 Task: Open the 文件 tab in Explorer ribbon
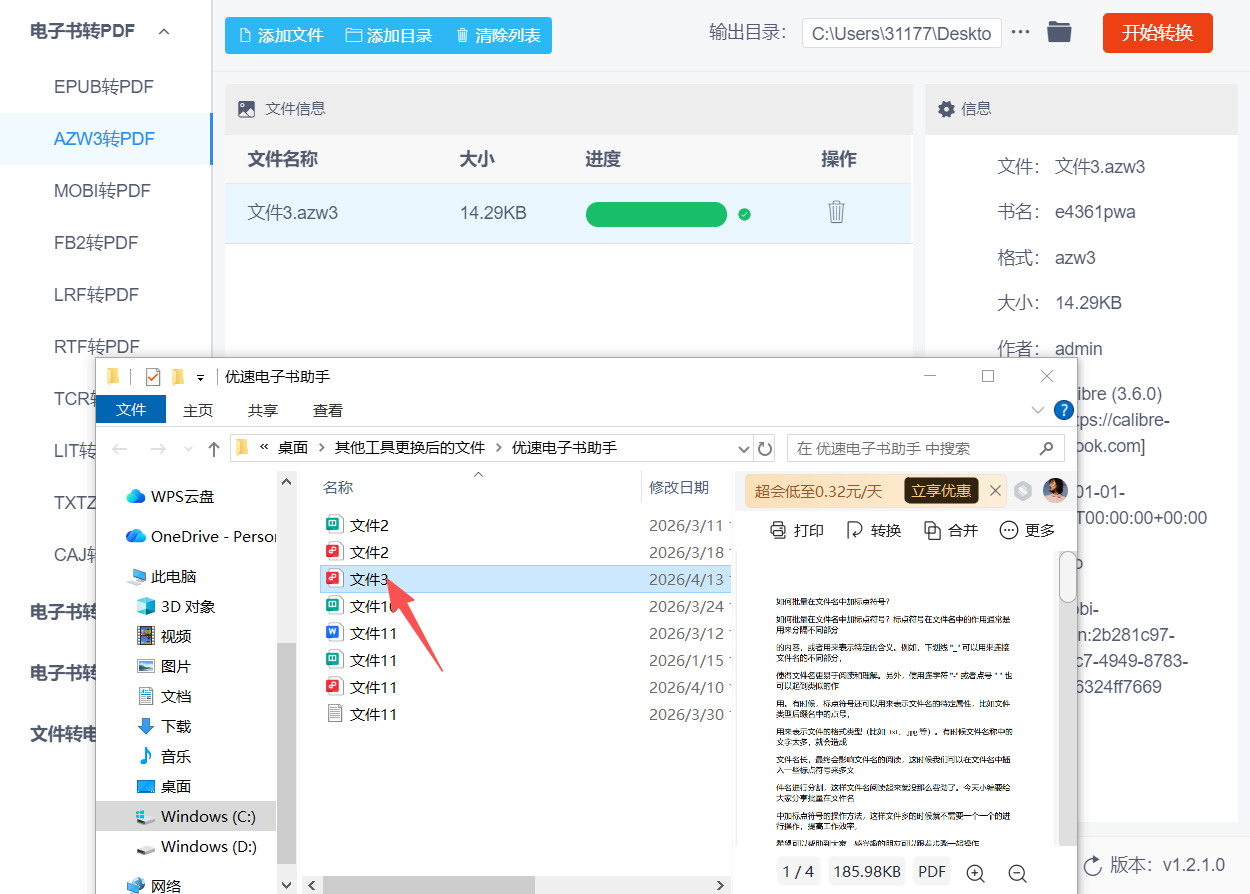coord(131,410)
